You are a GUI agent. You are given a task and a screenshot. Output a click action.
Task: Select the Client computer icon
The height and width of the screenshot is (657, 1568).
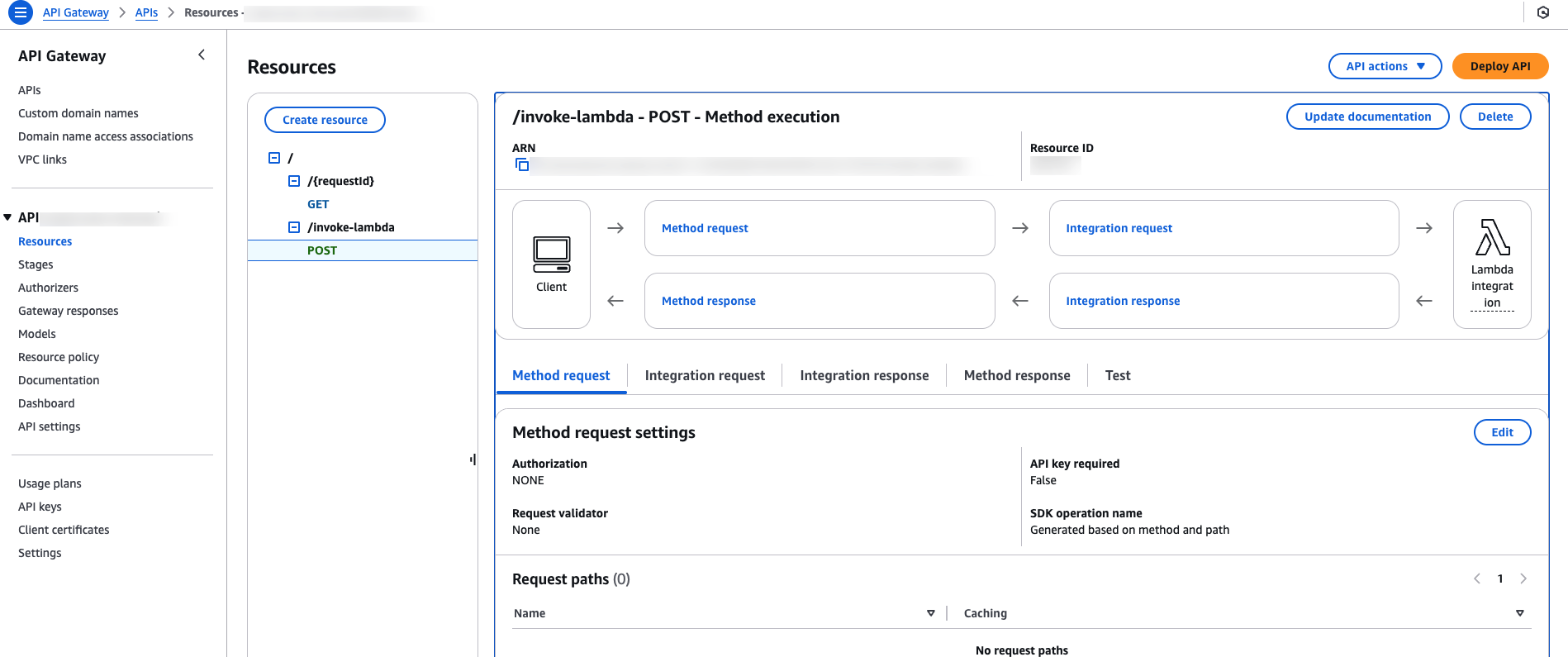pyautogui.click(x=551, y=255)
